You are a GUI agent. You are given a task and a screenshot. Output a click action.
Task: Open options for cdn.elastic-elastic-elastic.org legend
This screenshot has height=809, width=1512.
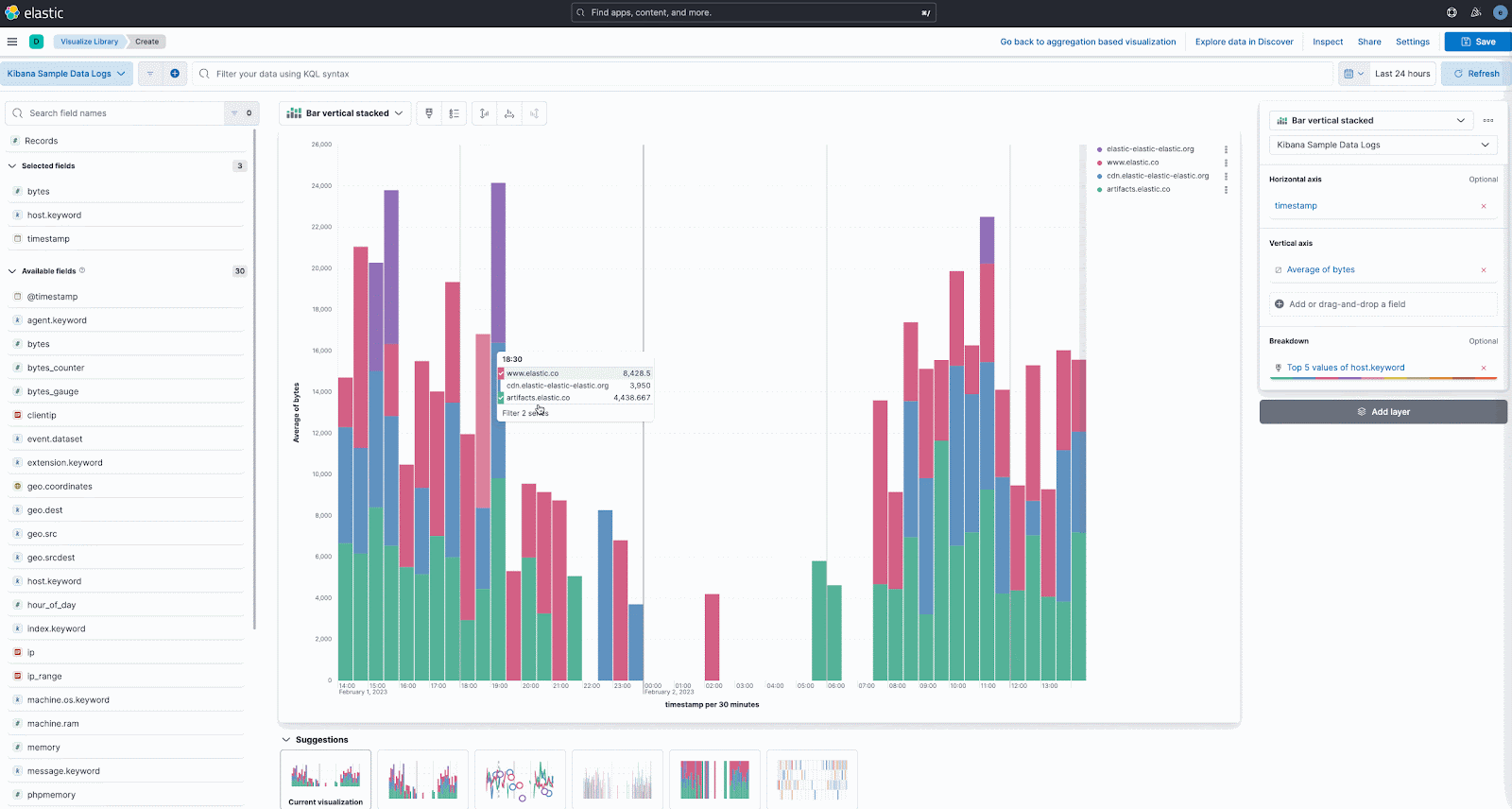pyautogui.click(x=1226, y=176)
